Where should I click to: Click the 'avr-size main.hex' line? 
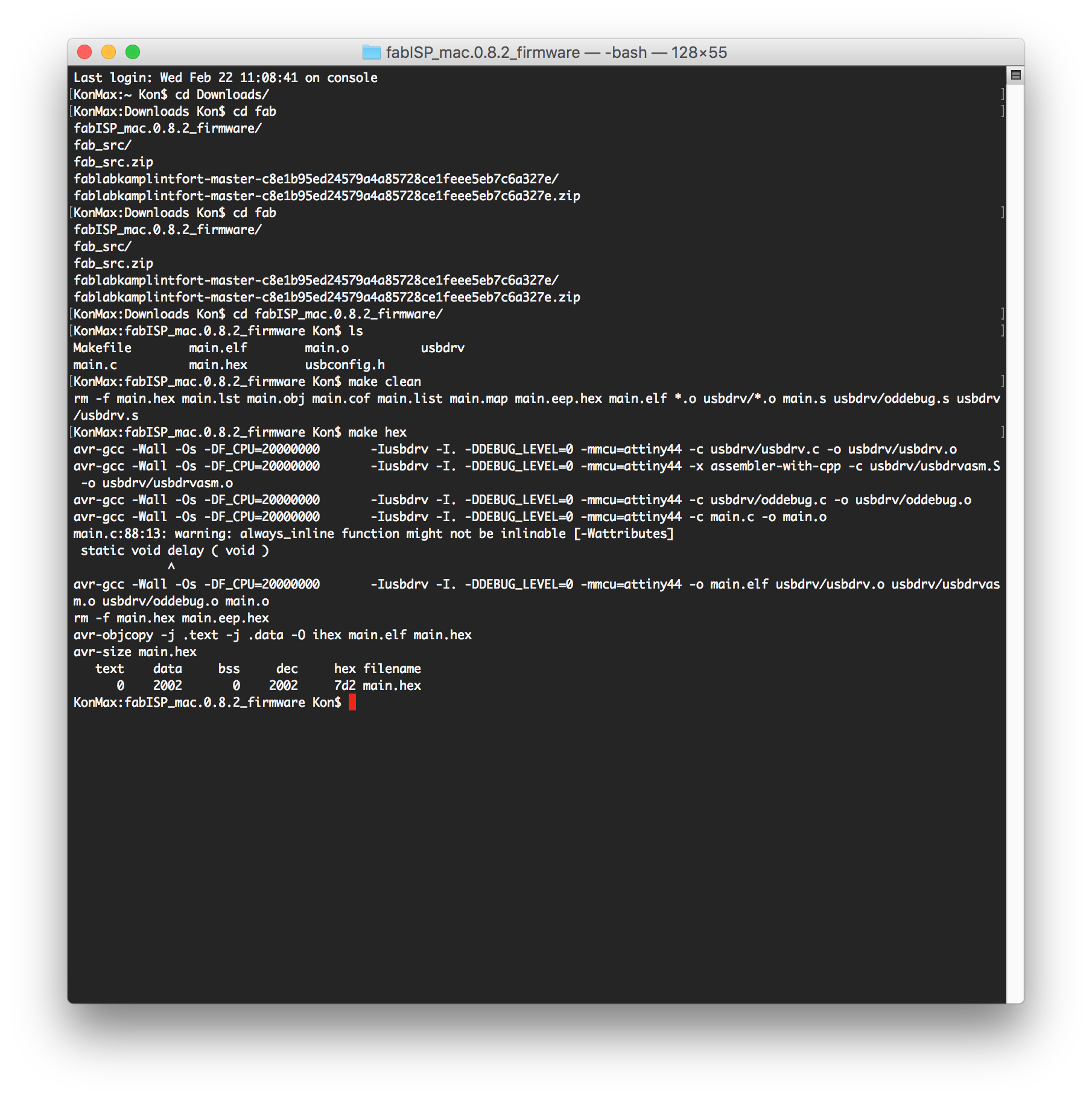[135, 652]
